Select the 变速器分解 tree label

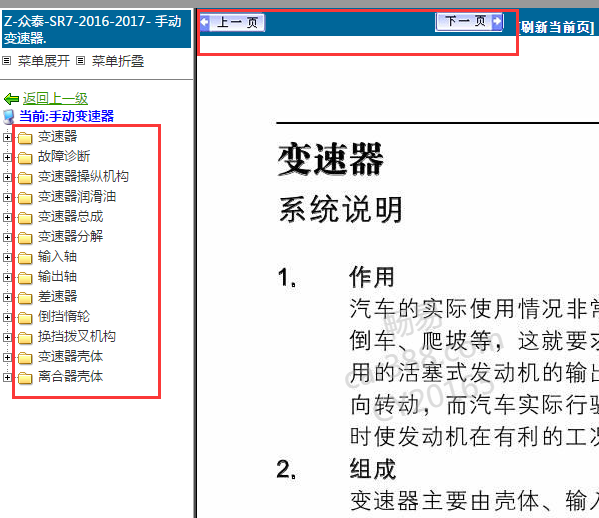70,236
